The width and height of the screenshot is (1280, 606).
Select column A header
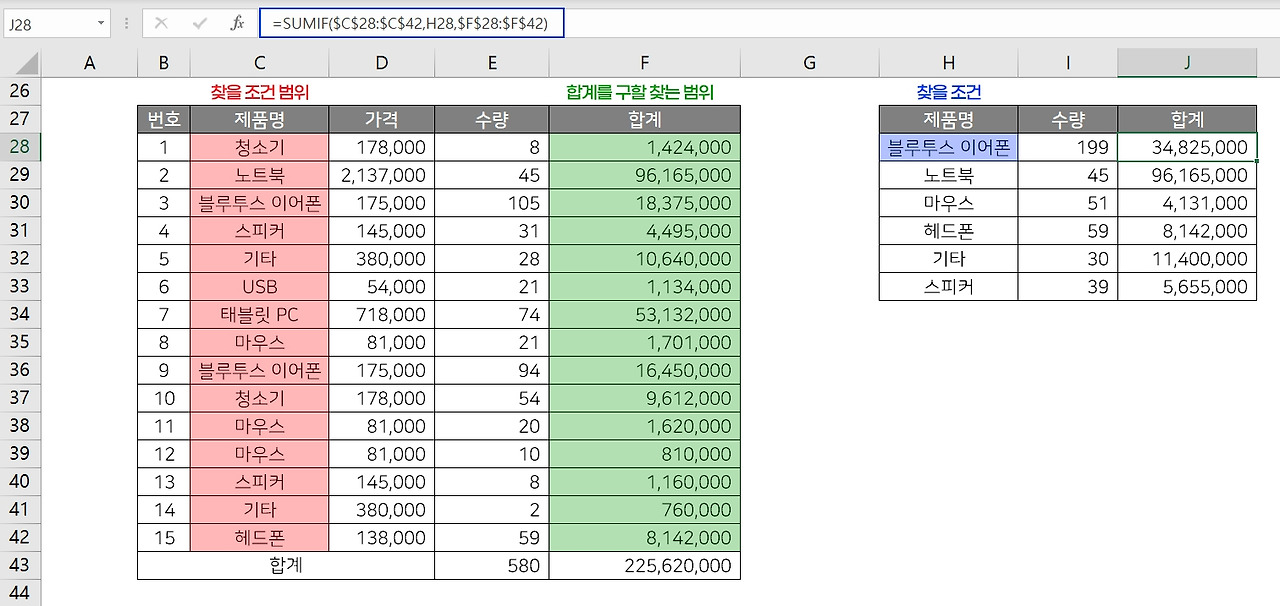pyautogui.click(x=90, y=64)
